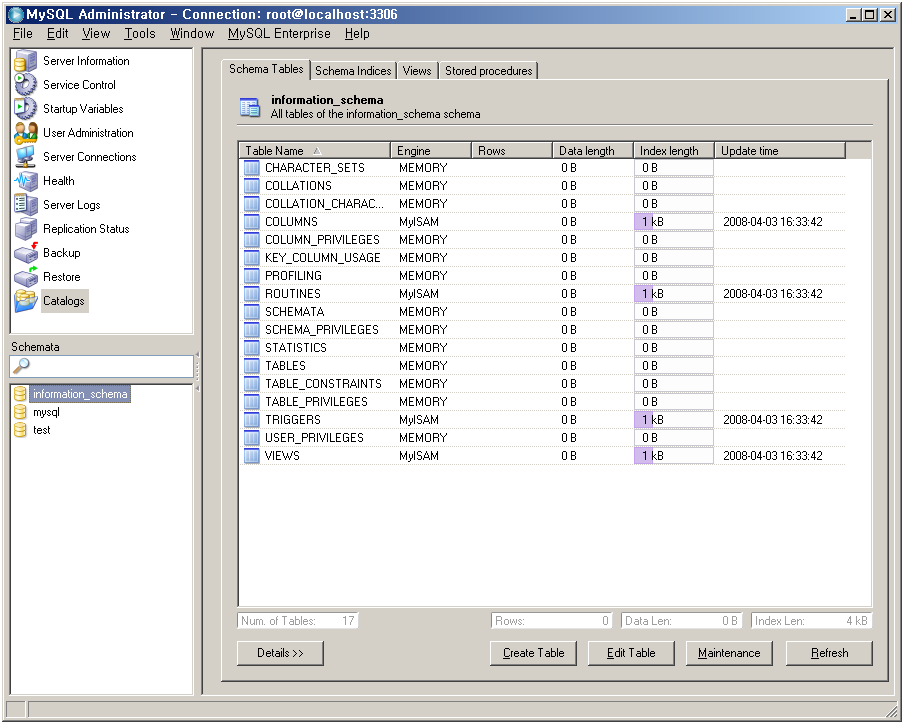The image size is (904, 724).
Task: Select the Startup Variables icon
Action: click(26, 109)
